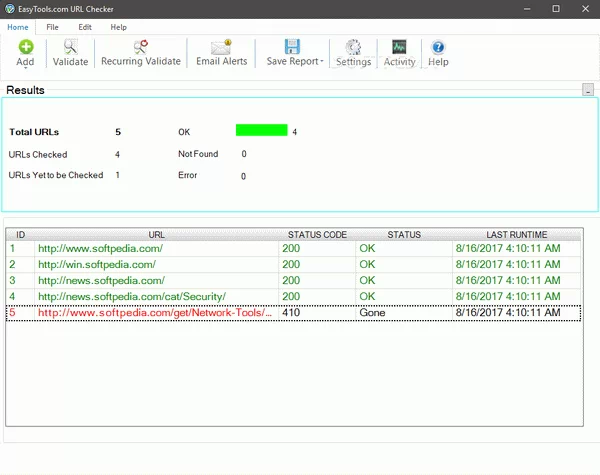600x475 pixels.
Task: Open the Activity monitor icon
Action: click(x=399, y=47)
